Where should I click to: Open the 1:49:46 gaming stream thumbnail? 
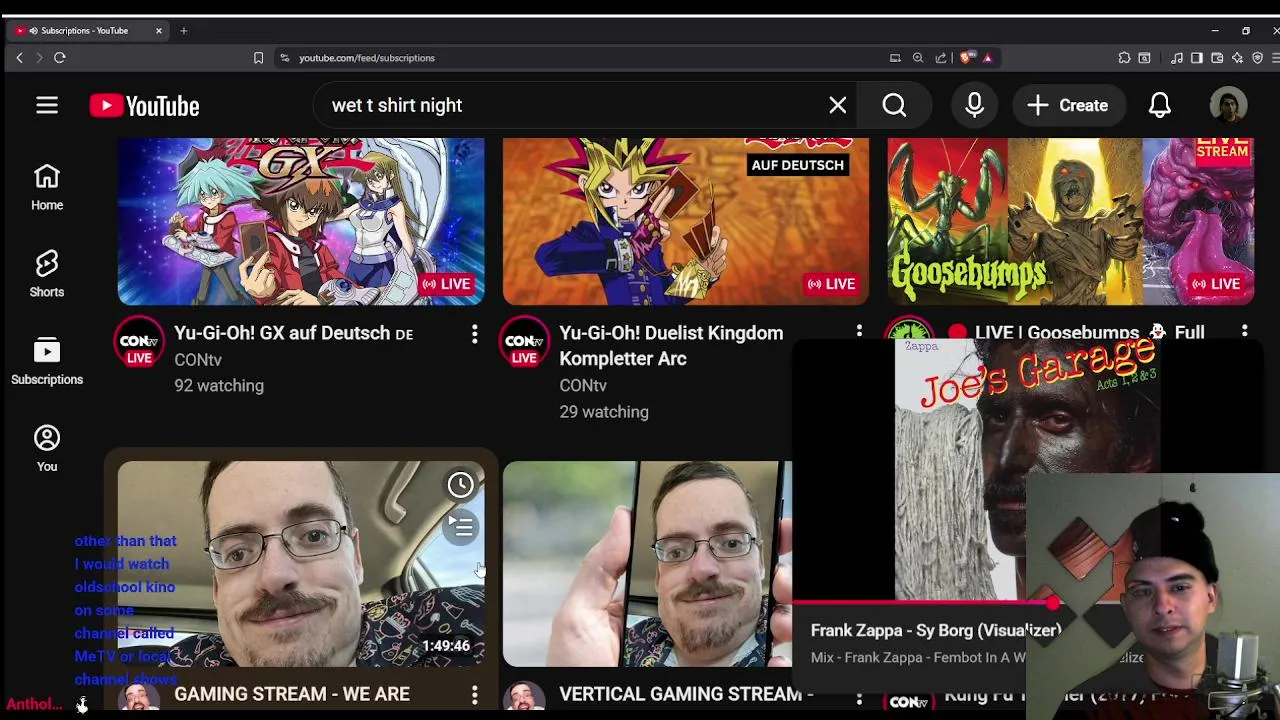pyautogui.click(x=301, y=563)
